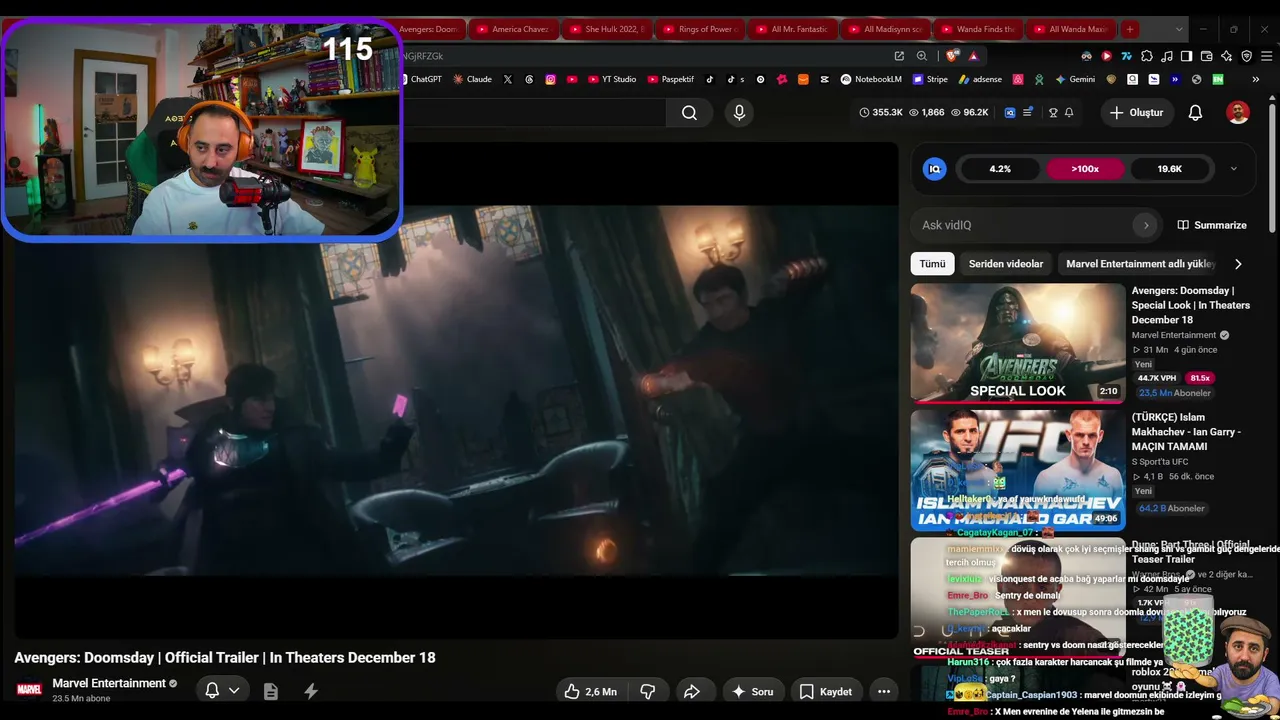The image size is (1280, 720).
Task: Open Islam Makhachev UFC video thumbnail
Action: [1018, 469]
